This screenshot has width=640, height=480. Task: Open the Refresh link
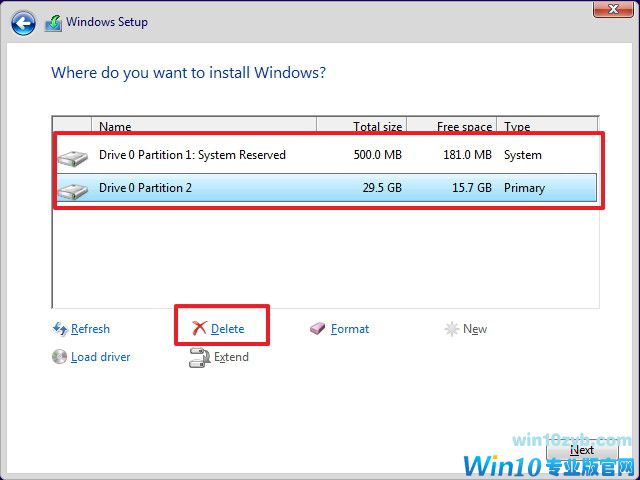[90, 329]
